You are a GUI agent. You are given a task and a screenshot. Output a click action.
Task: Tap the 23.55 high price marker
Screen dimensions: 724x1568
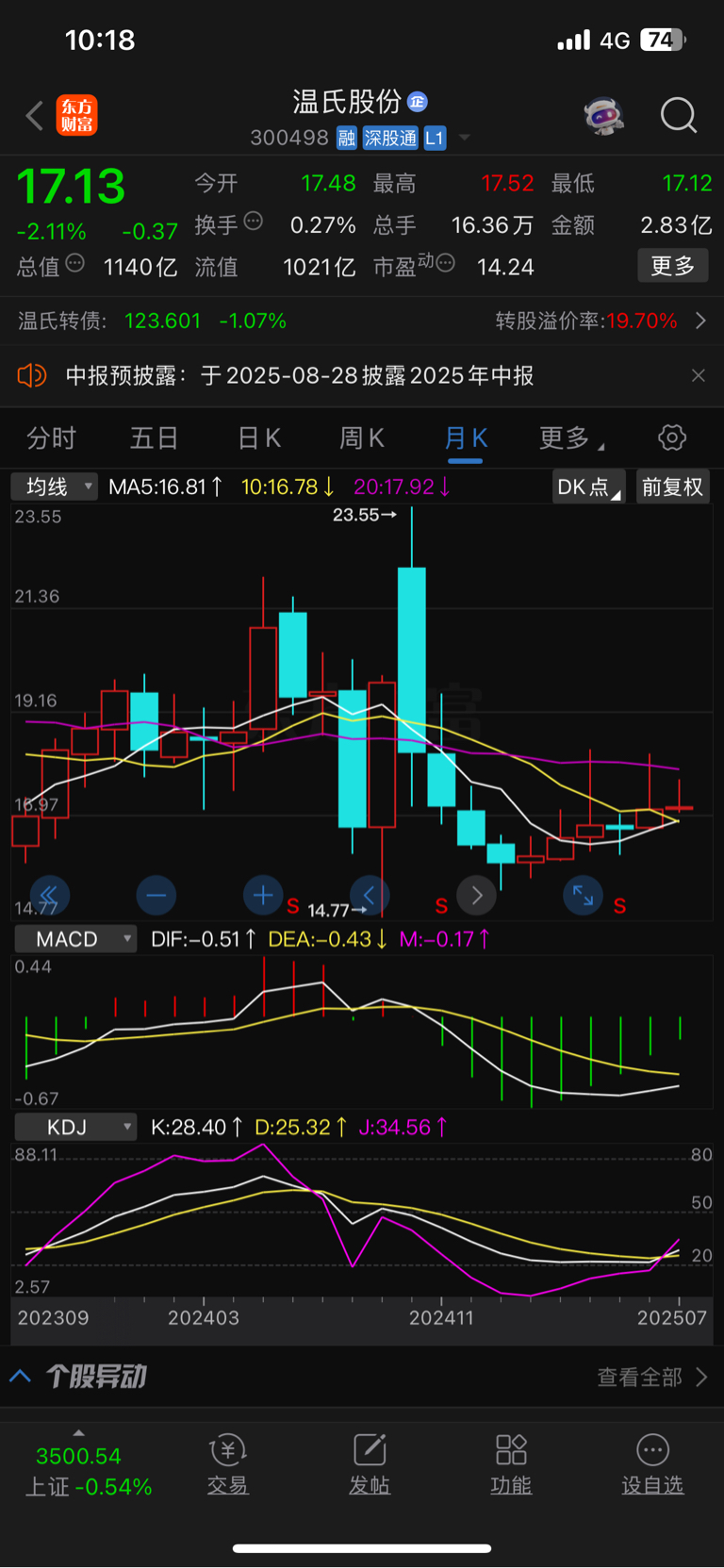[365, 515]
